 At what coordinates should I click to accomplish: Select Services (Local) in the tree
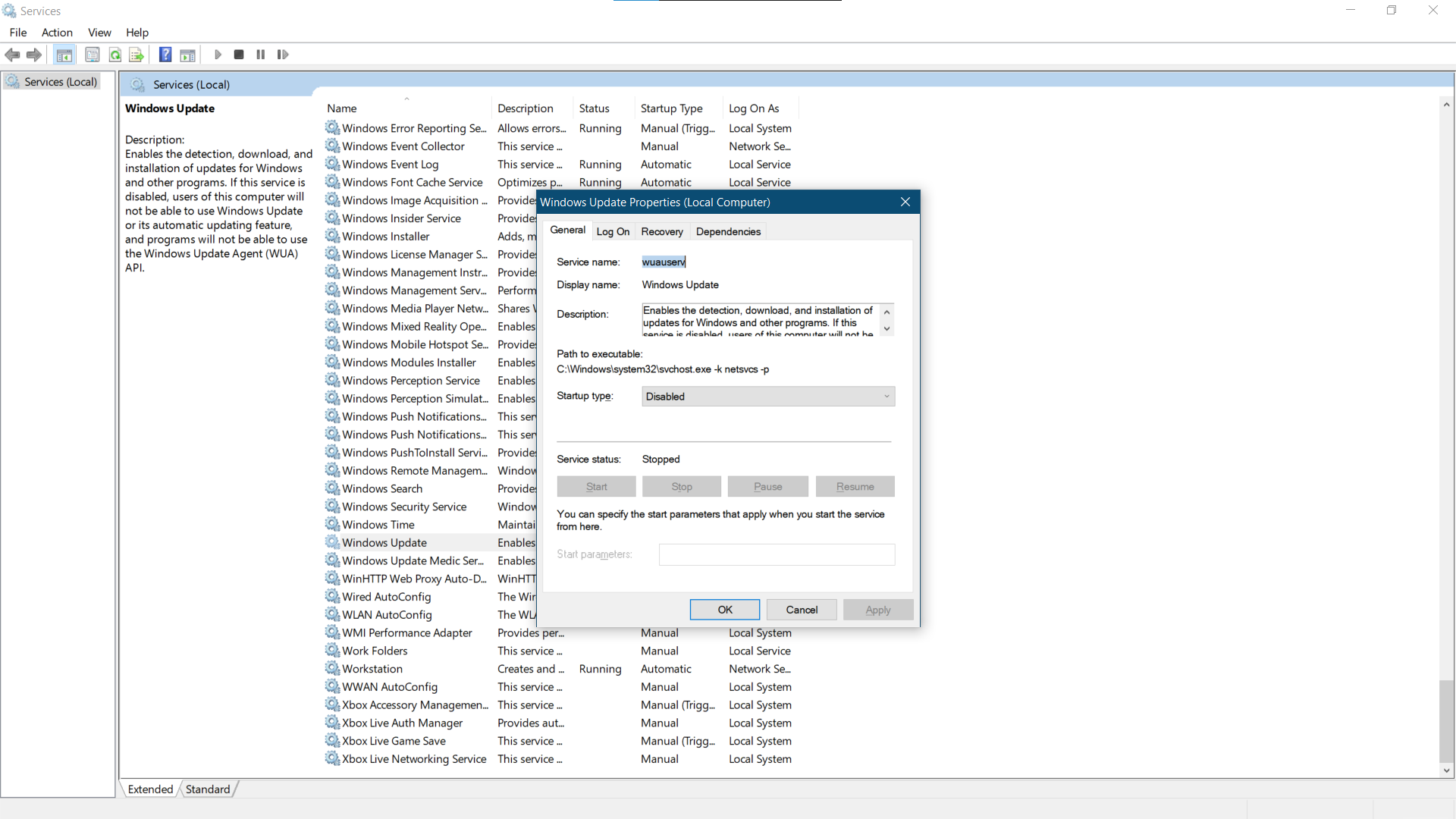[61, 82]
